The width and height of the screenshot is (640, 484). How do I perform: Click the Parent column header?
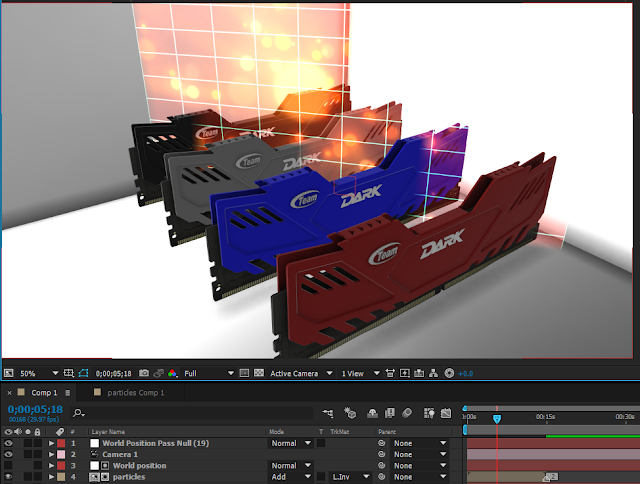(x=387, y=432)
